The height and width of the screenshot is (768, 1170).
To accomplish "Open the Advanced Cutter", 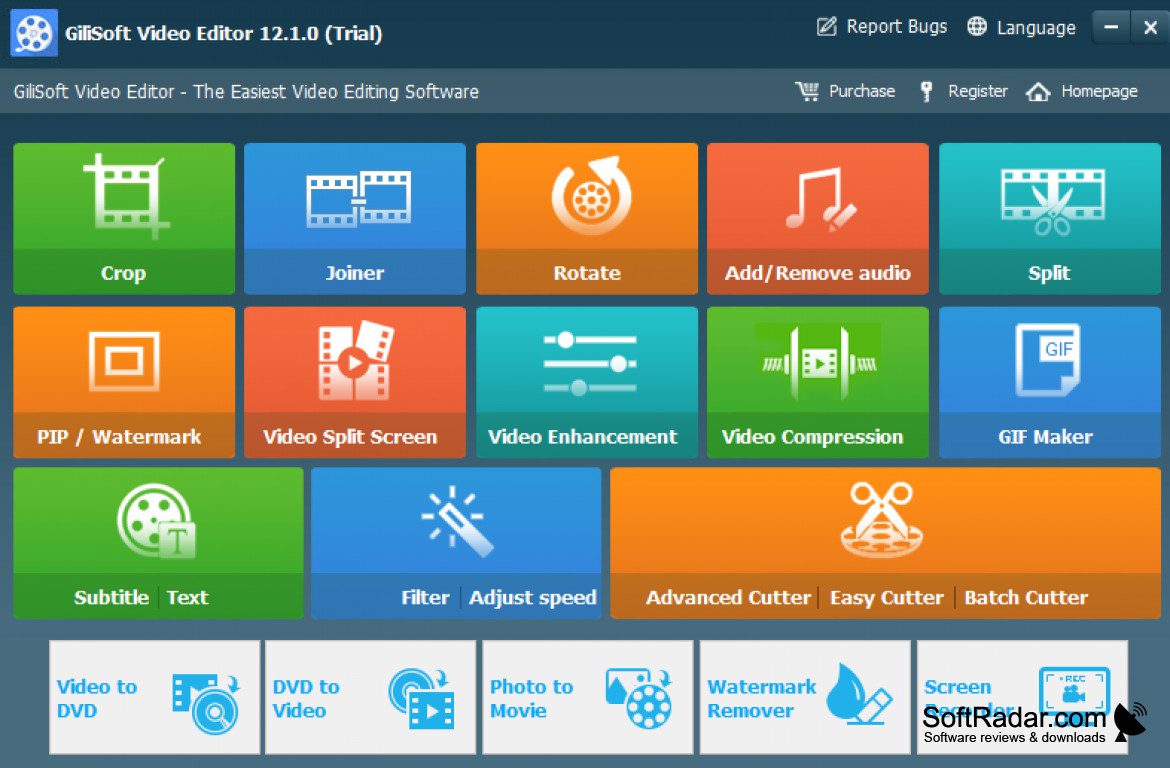I will pyautogui.click(x=728, y=597).
